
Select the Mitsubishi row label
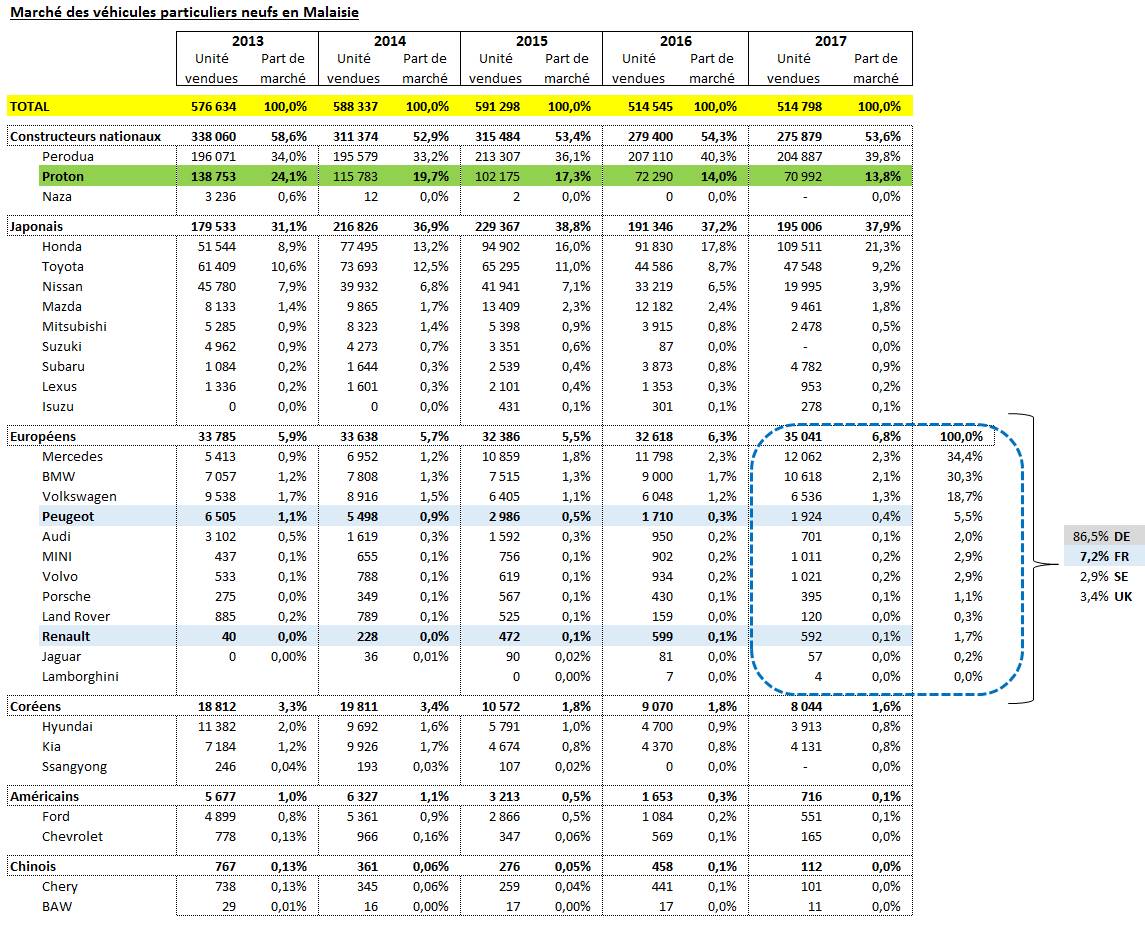pos(74,326)
